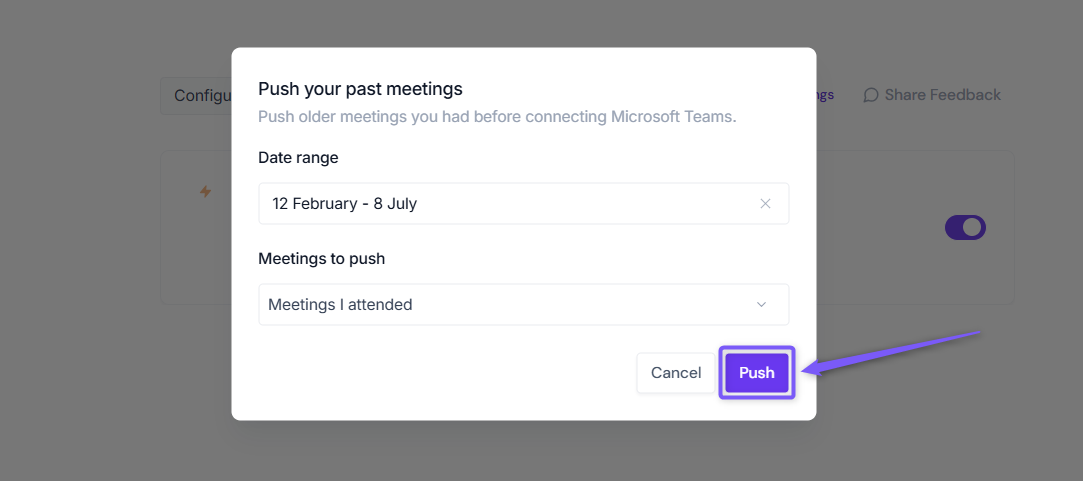Click the Microsoft Teams description text
The width and height of the screenshot is (1083, 481).
tap(497, 116)
